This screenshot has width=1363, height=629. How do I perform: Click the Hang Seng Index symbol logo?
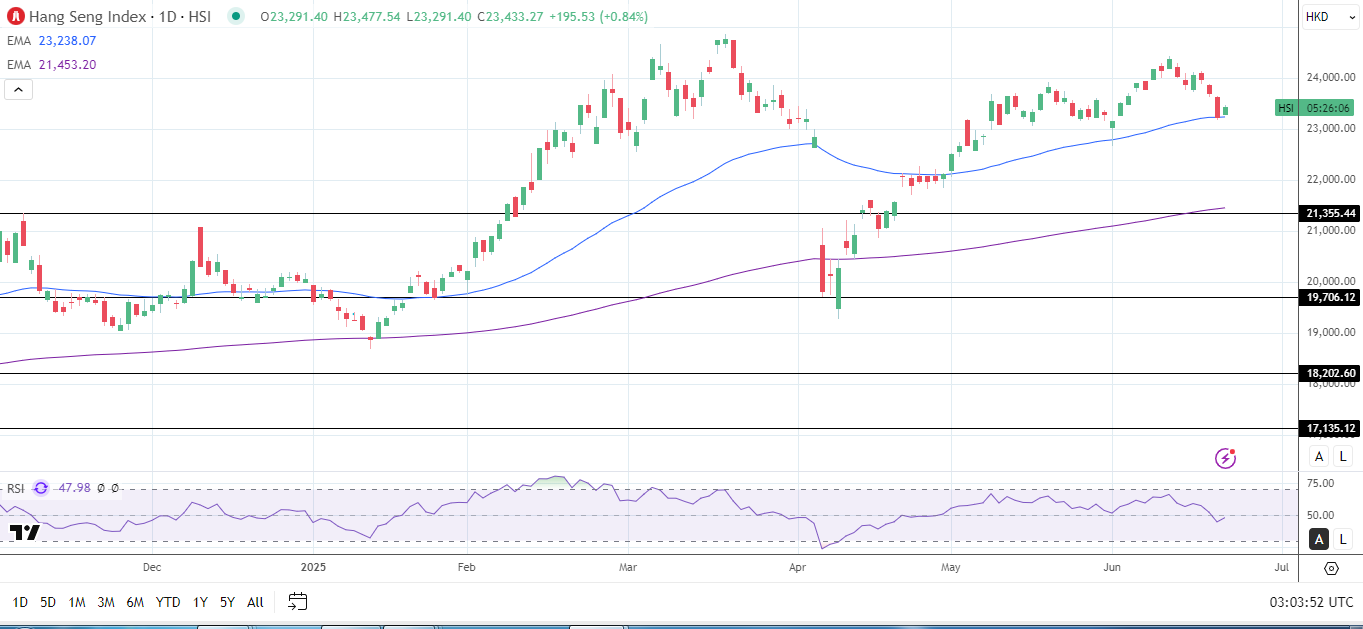click(16, 16)
